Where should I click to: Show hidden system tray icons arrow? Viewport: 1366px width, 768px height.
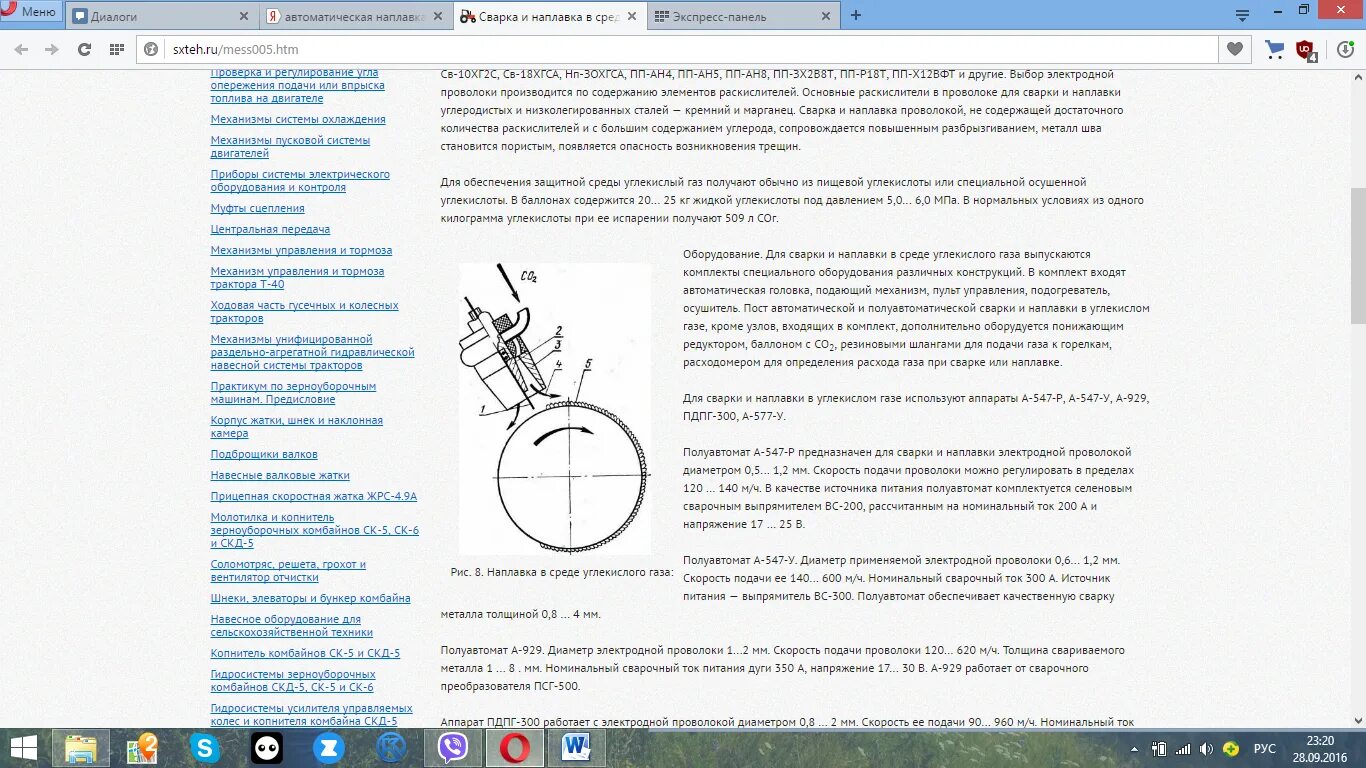[1135, 749]
